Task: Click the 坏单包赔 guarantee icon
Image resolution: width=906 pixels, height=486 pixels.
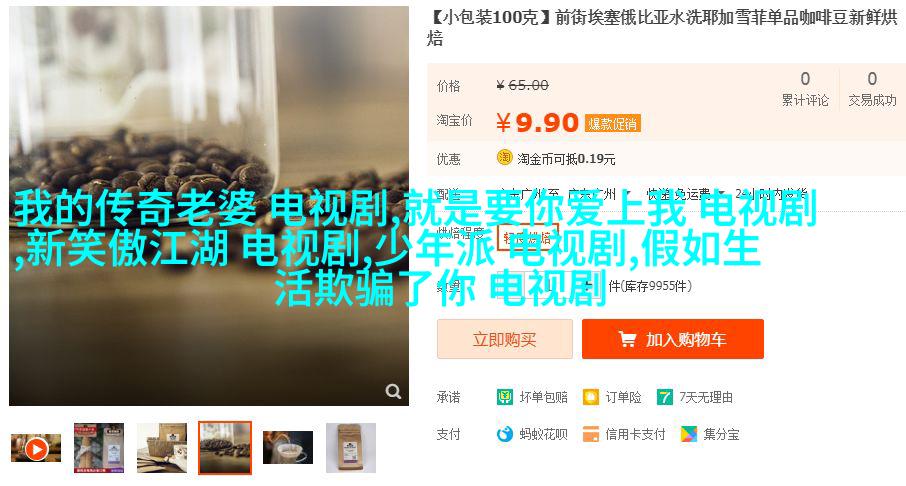Action: (504, 397)
